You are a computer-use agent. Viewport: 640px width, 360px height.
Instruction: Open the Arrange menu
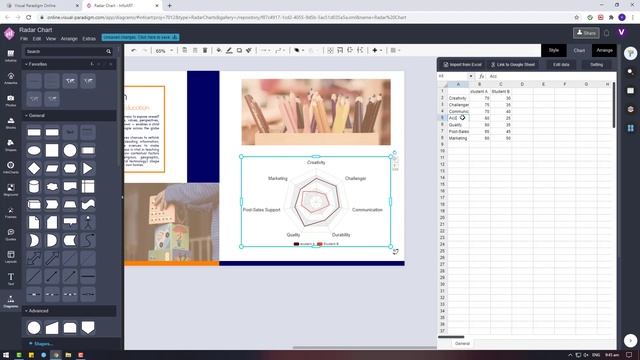(69, 38)
